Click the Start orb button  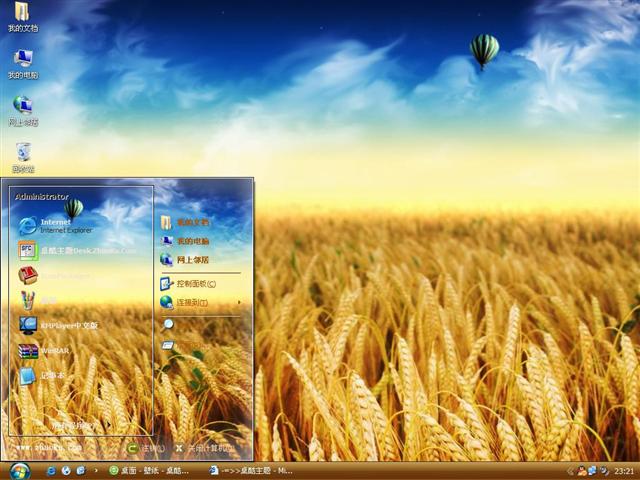pyautogui.click(x=20, y=471)
